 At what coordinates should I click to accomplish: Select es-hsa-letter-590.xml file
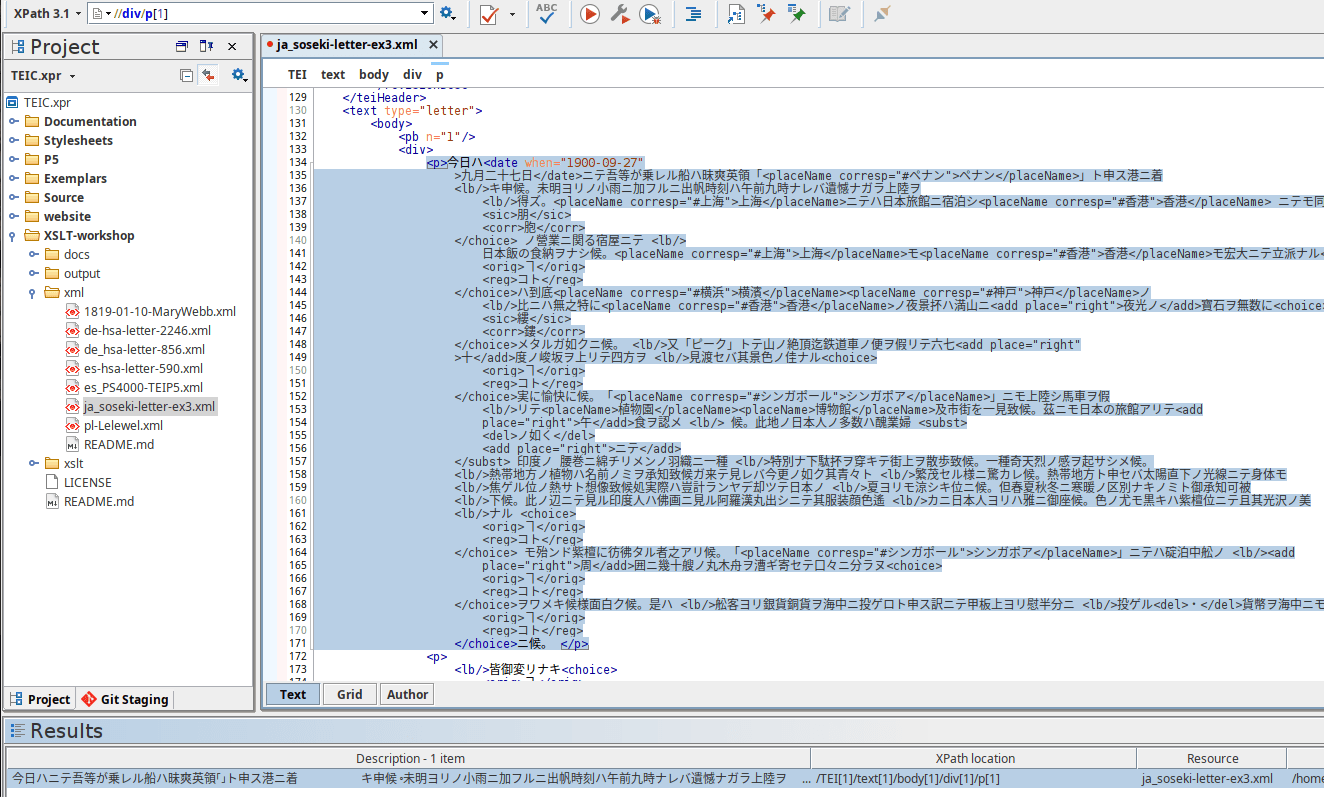click(x=143, y=369)
